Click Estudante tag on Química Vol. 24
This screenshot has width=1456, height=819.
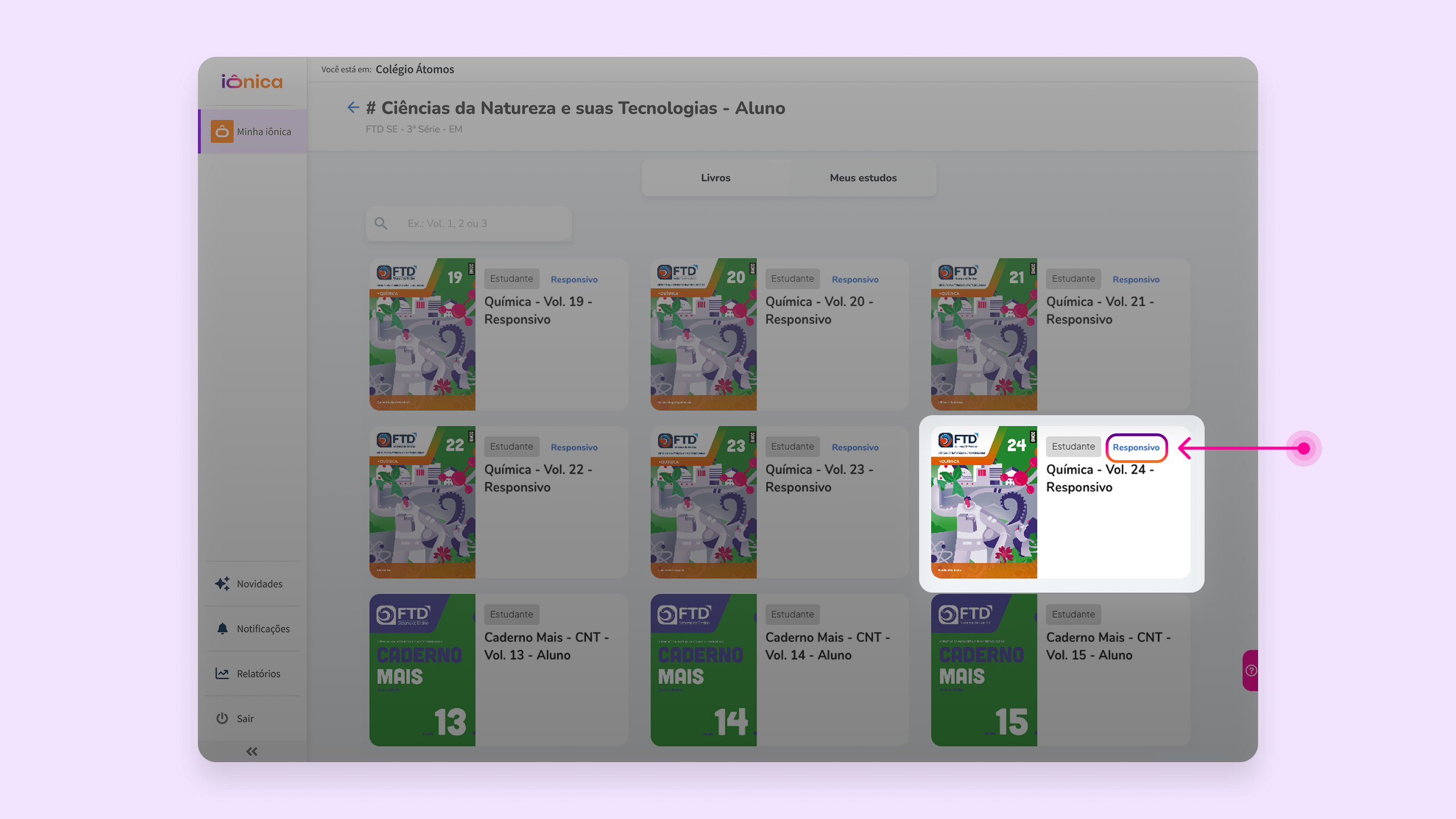[x=1073, y=446]
